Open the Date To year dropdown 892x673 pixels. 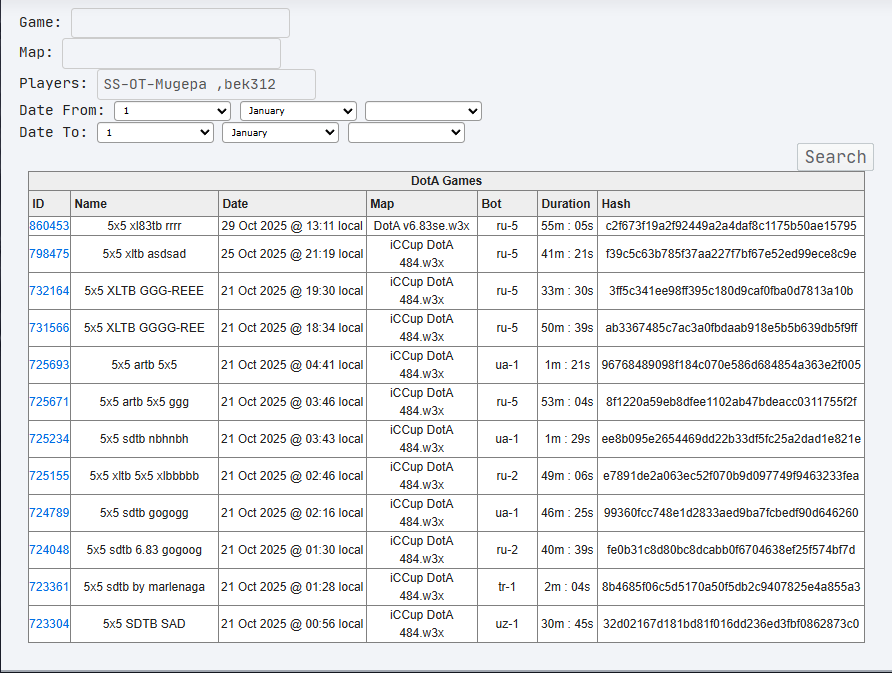[x=406, y=133]
